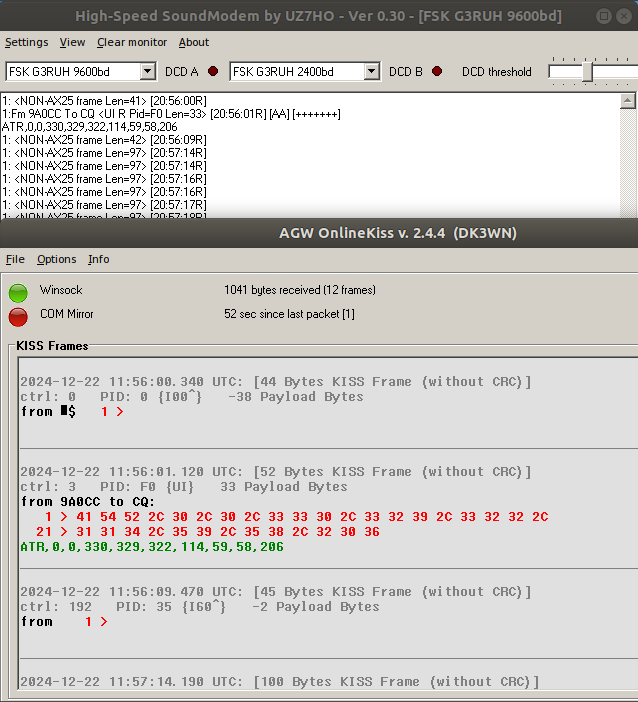Open File menu in AGW OnlineKiss
Image resolution: width=638 pixels, height=702 pixels.
click(x=15, y=259)
